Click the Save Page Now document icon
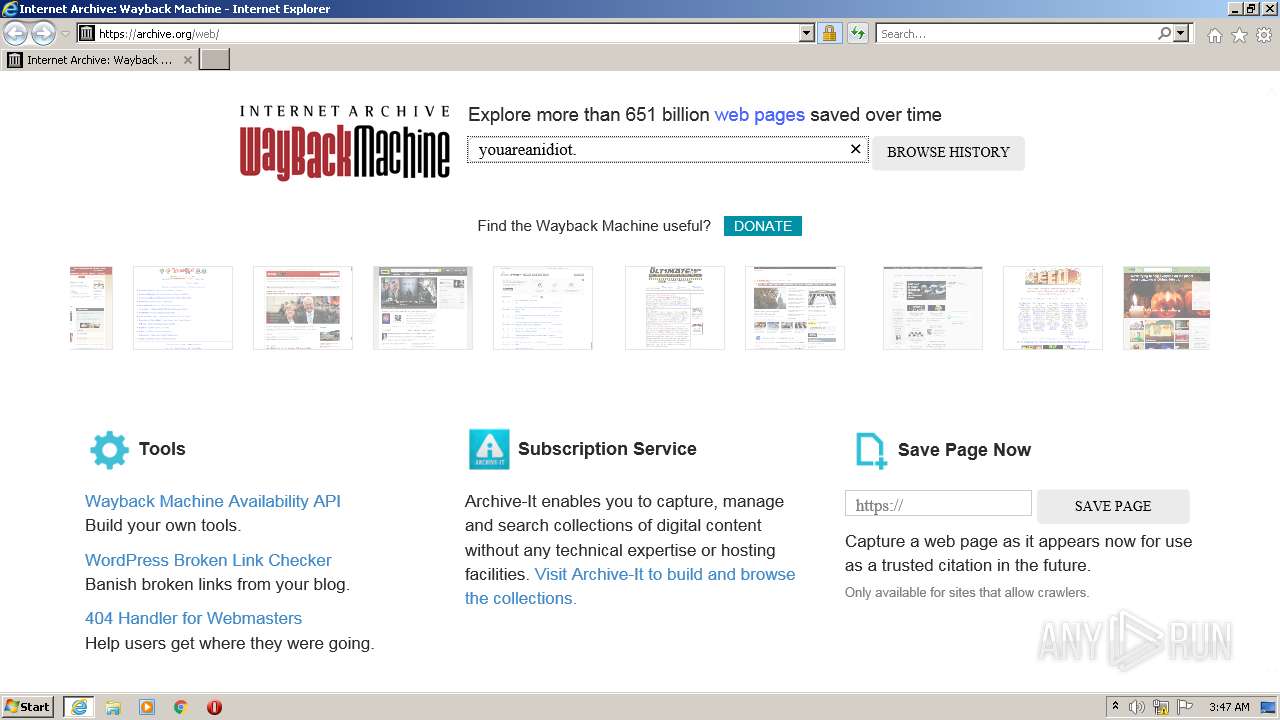 pos(871,450)
